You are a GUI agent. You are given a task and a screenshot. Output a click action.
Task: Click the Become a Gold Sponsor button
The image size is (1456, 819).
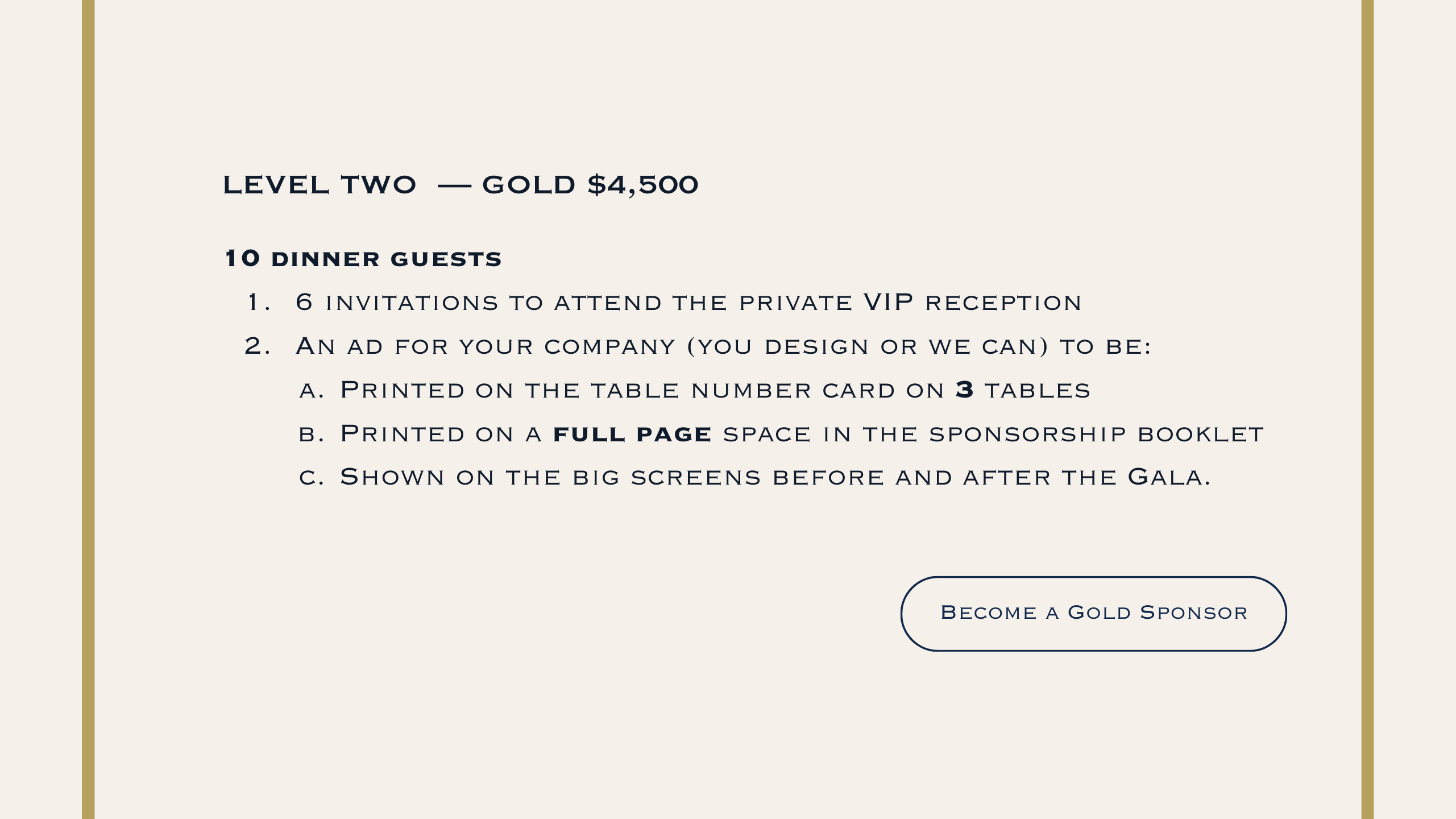point(1093,613)
